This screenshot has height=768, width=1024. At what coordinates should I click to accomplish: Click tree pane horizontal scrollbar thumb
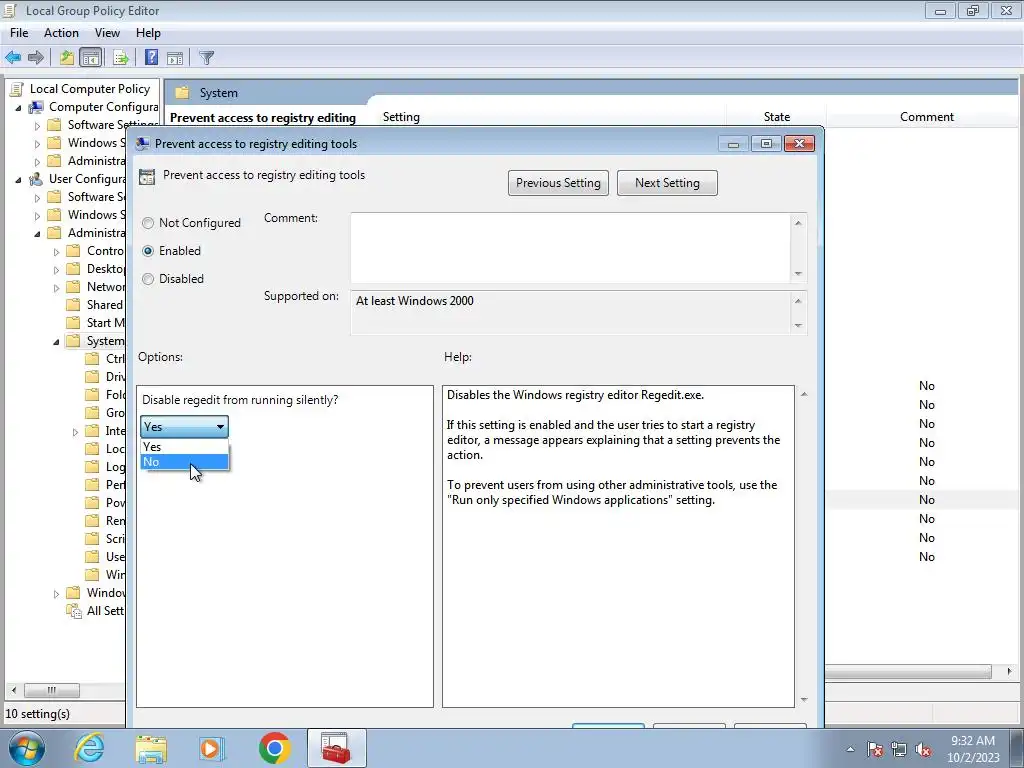point(52,690)
